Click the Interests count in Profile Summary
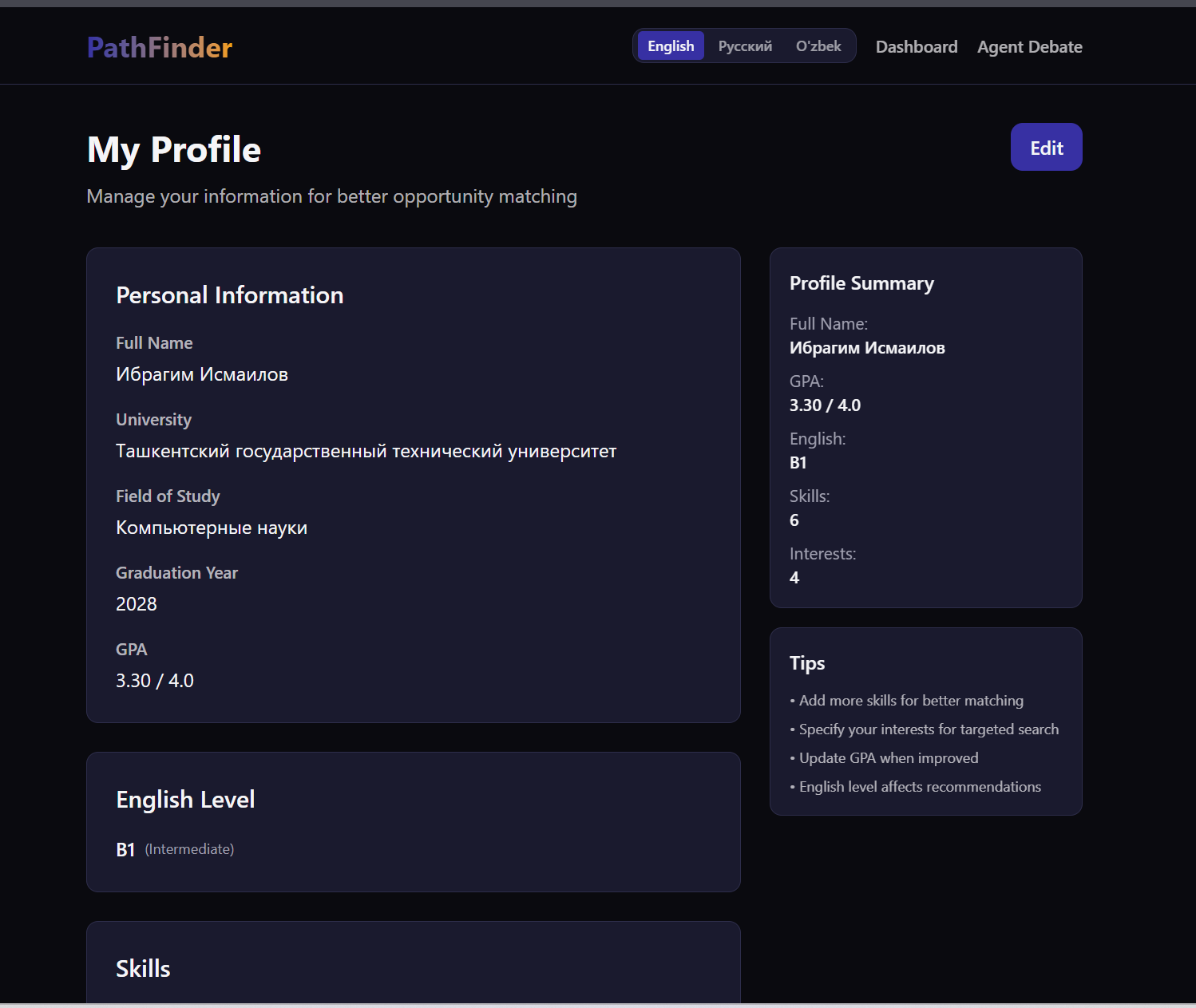 coord(794,578)
